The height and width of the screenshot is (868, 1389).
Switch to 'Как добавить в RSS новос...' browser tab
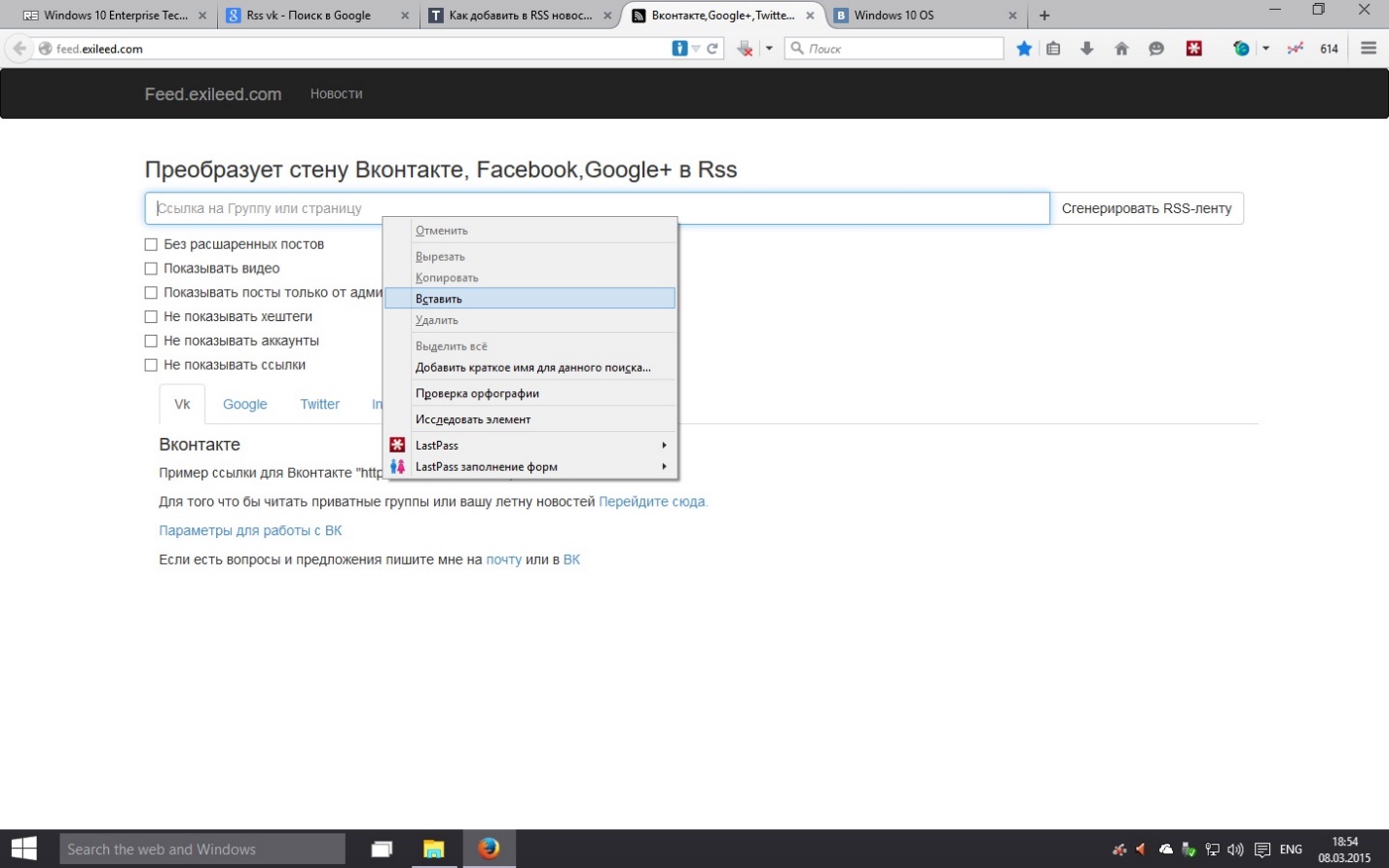(x=521, y=16)
